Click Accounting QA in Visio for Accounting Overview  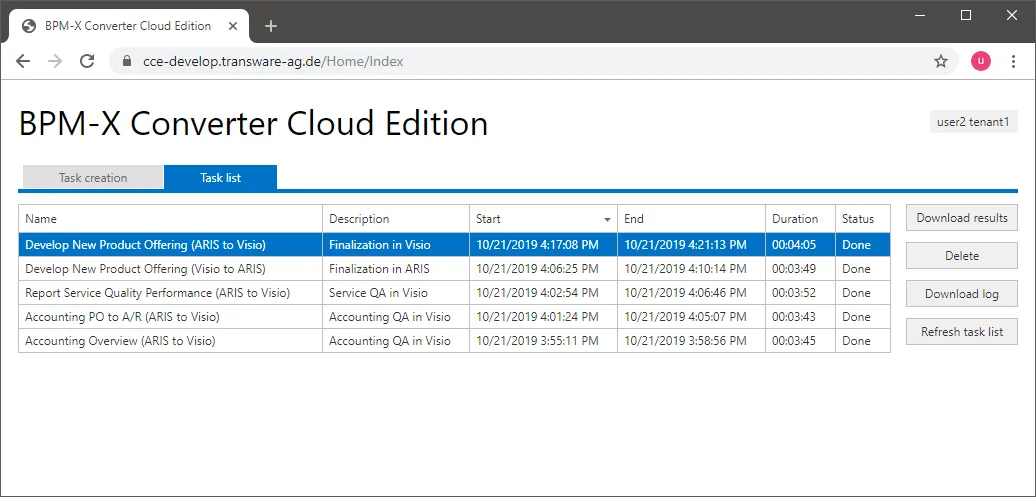(396, 341)
